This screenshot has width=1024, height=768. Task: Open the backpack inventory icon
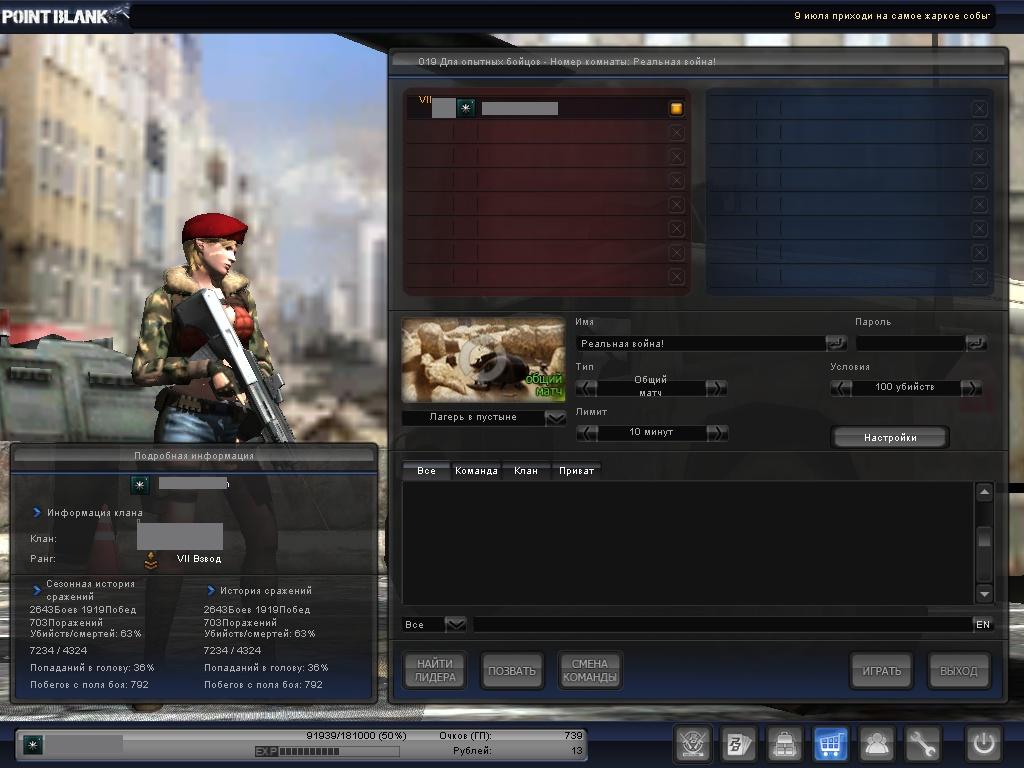[x=785, y=744]
